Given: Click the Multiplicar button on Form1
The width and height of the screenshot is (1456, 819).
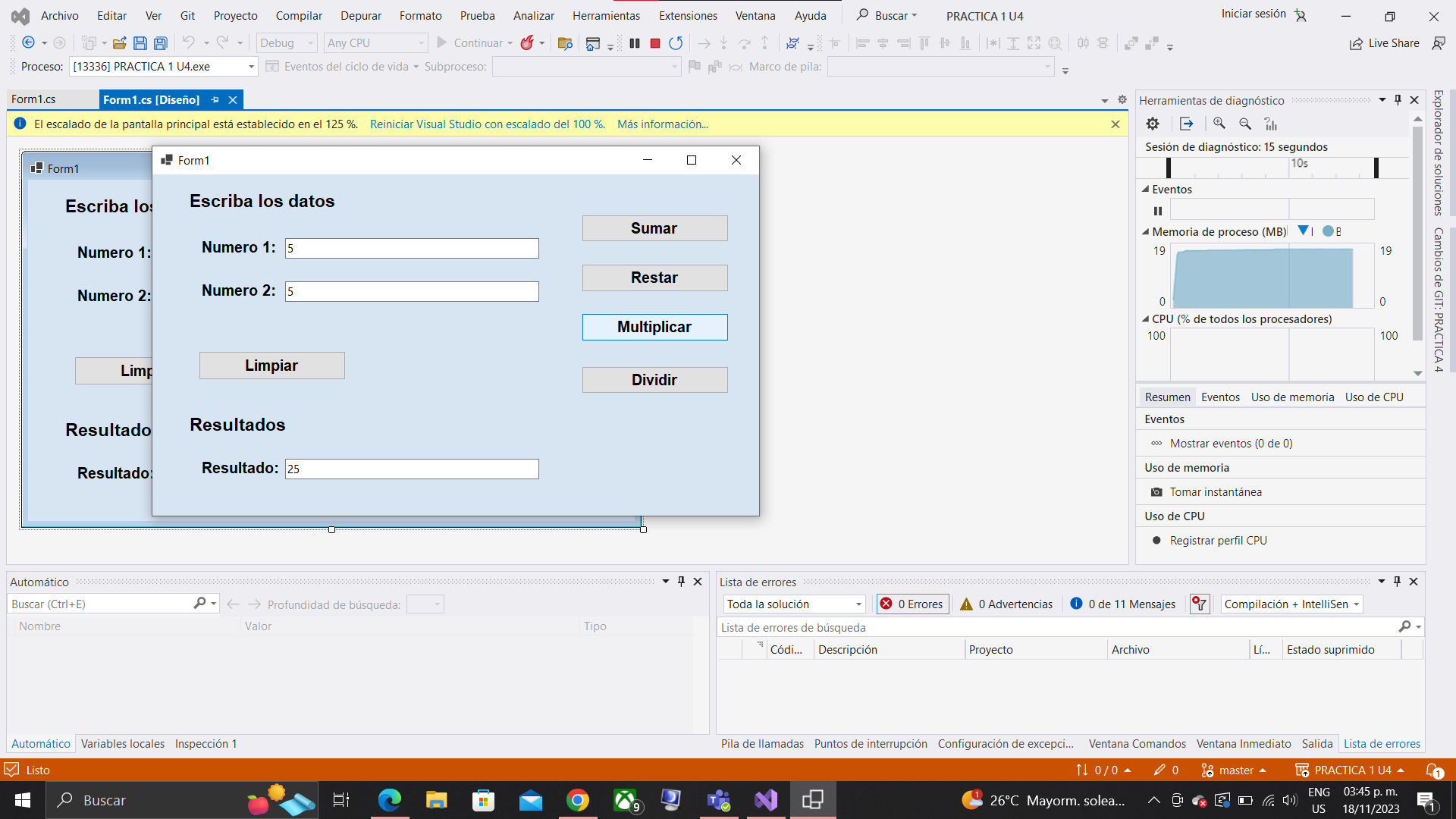Looking at the screenshot, I should click(x=654, y=327).
